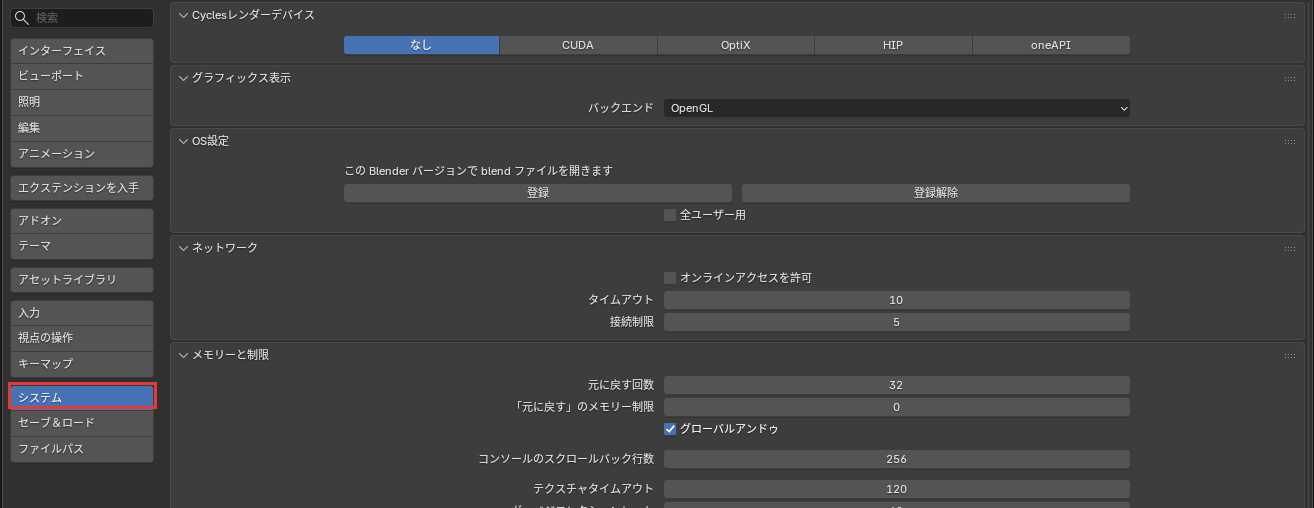Collapse the ネットワーク panel
1314x508 pixels.
[x=183, y=247]
